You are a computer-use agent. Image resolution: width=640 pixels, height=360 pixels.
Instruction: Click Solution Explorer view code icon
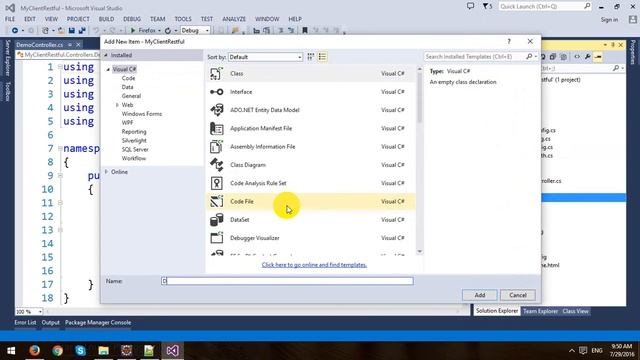click(577, 57)
